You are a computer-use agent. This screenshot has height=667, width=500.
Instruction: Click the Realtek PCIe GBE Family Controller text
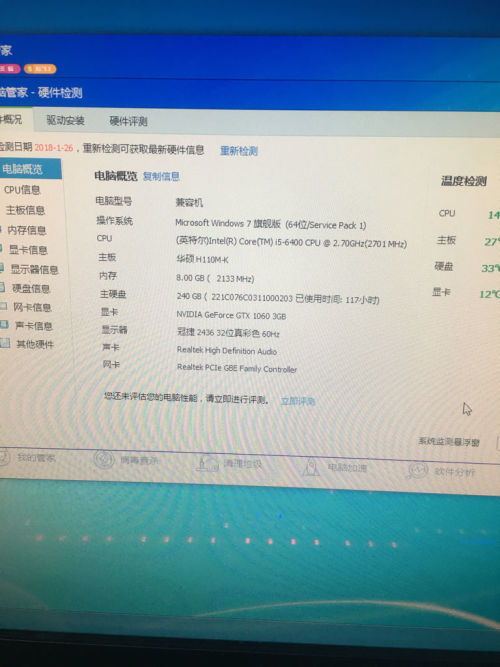tap(237, 368)
